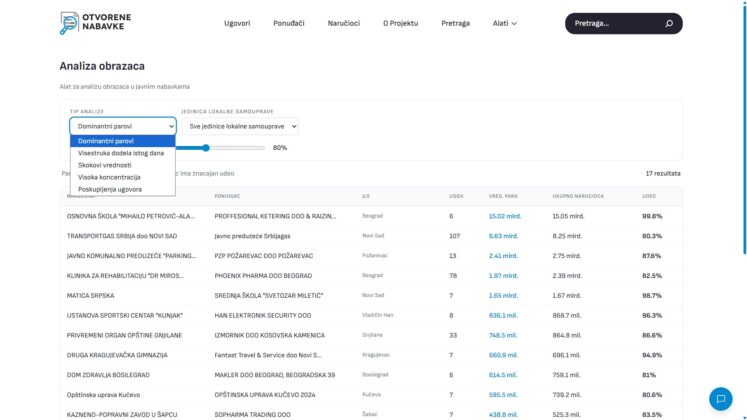Click the magnifier icon in search box

click(669, 23)
